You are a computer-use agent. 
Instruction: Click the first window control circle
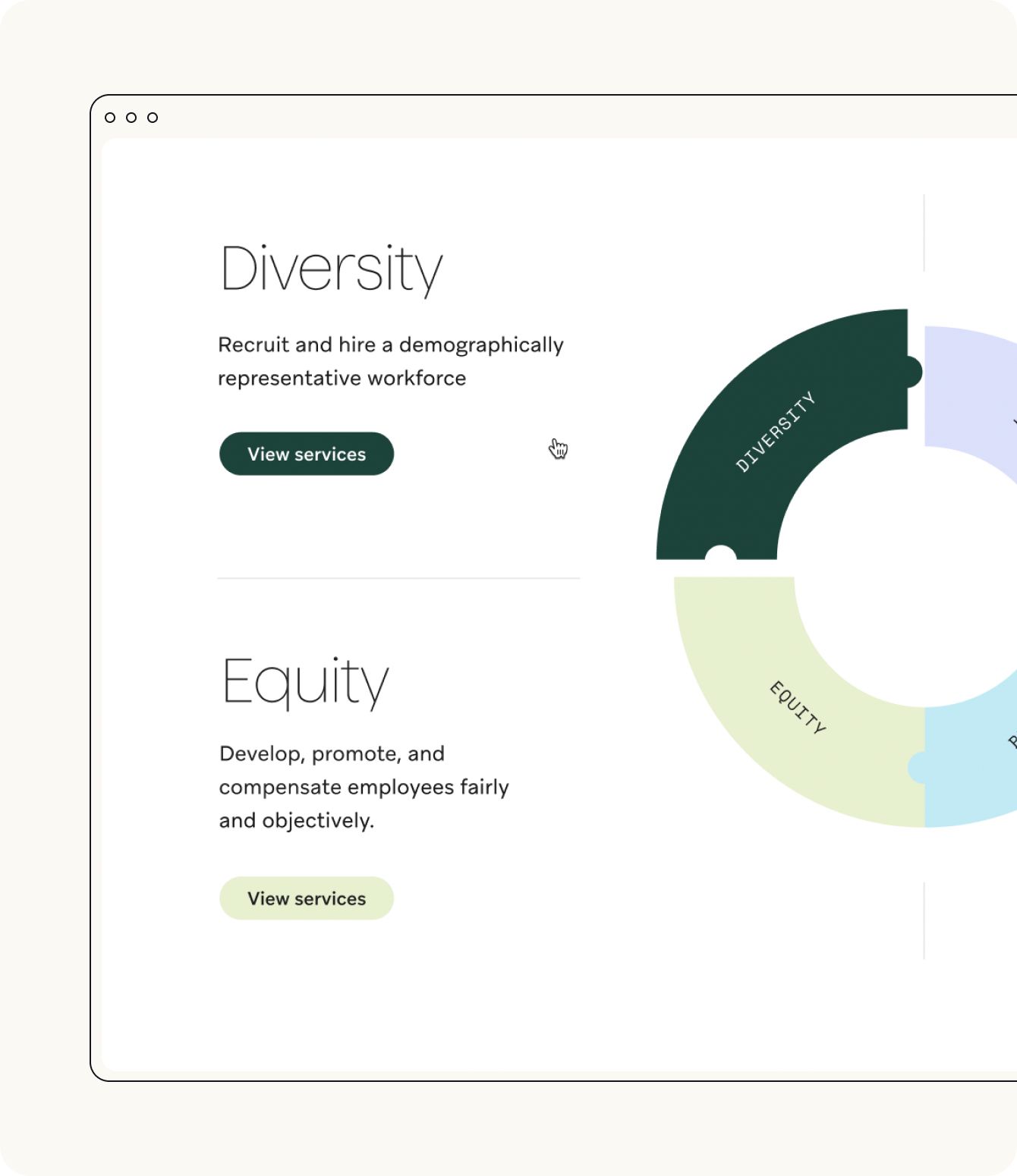pos(110,118)
